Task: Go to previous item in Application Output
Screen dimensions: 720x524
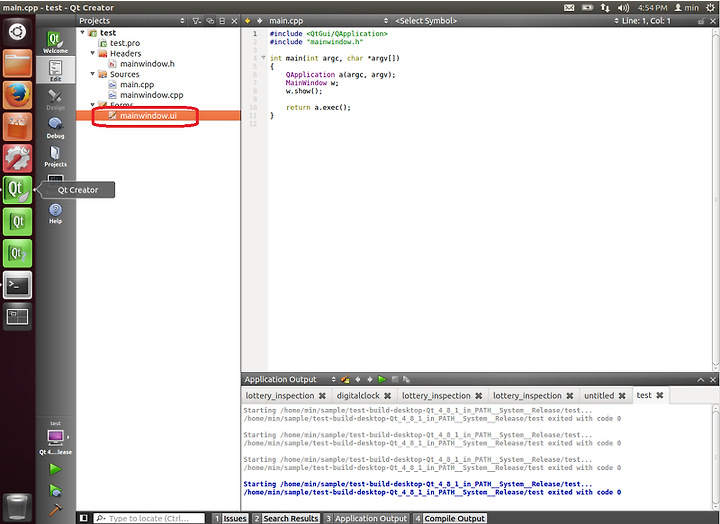Action: pyautogui.click(x=358, y=379)
